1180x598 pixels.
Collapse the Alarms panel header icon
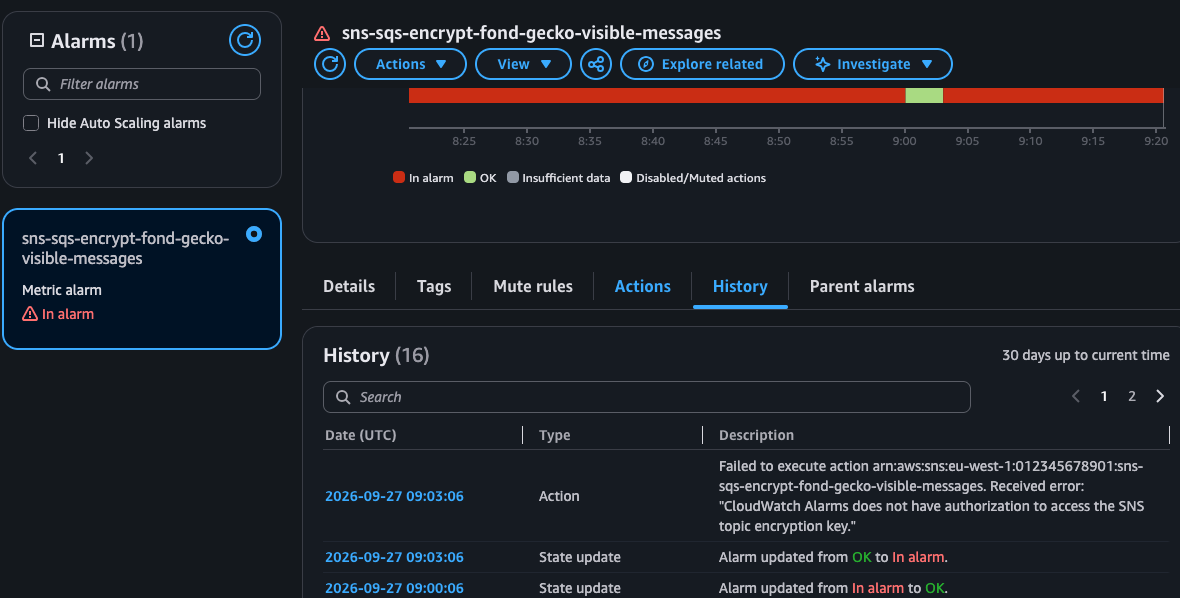click(x=36, y=40)
